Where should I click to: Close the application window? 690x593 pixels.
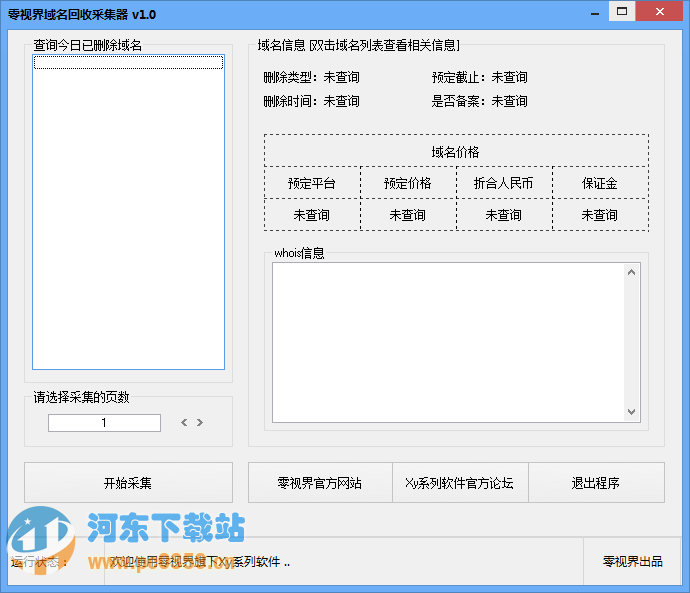coord(659,11)
